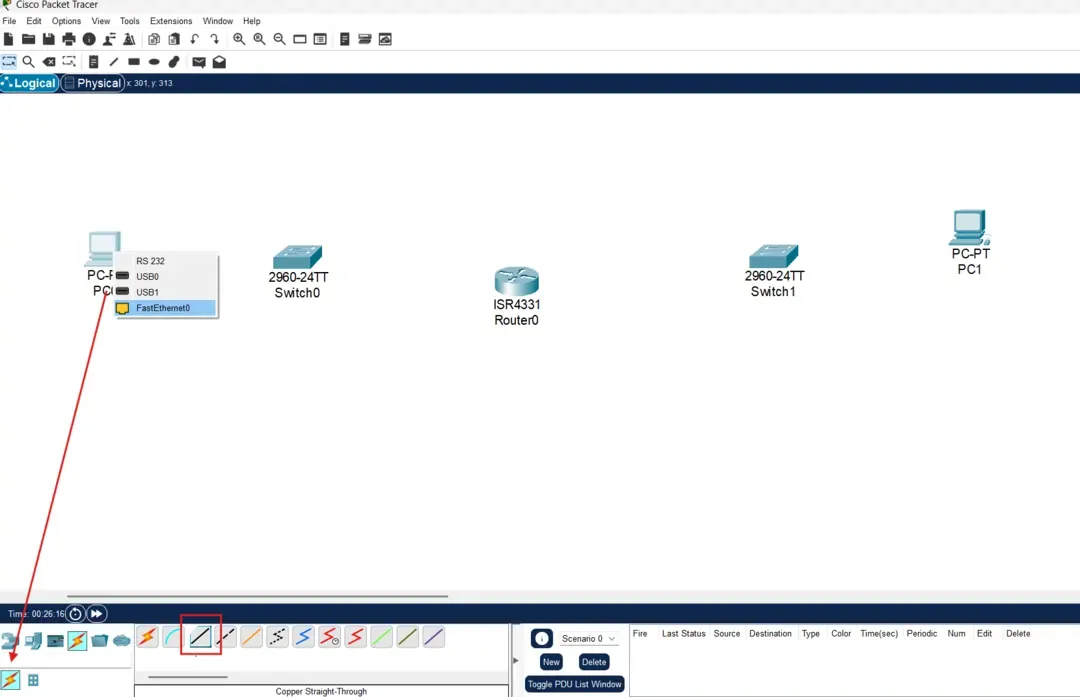Viewport: 1080px width, 697px height.
Task: Open the Connections category lightning icon
Action: click(77, 641)
